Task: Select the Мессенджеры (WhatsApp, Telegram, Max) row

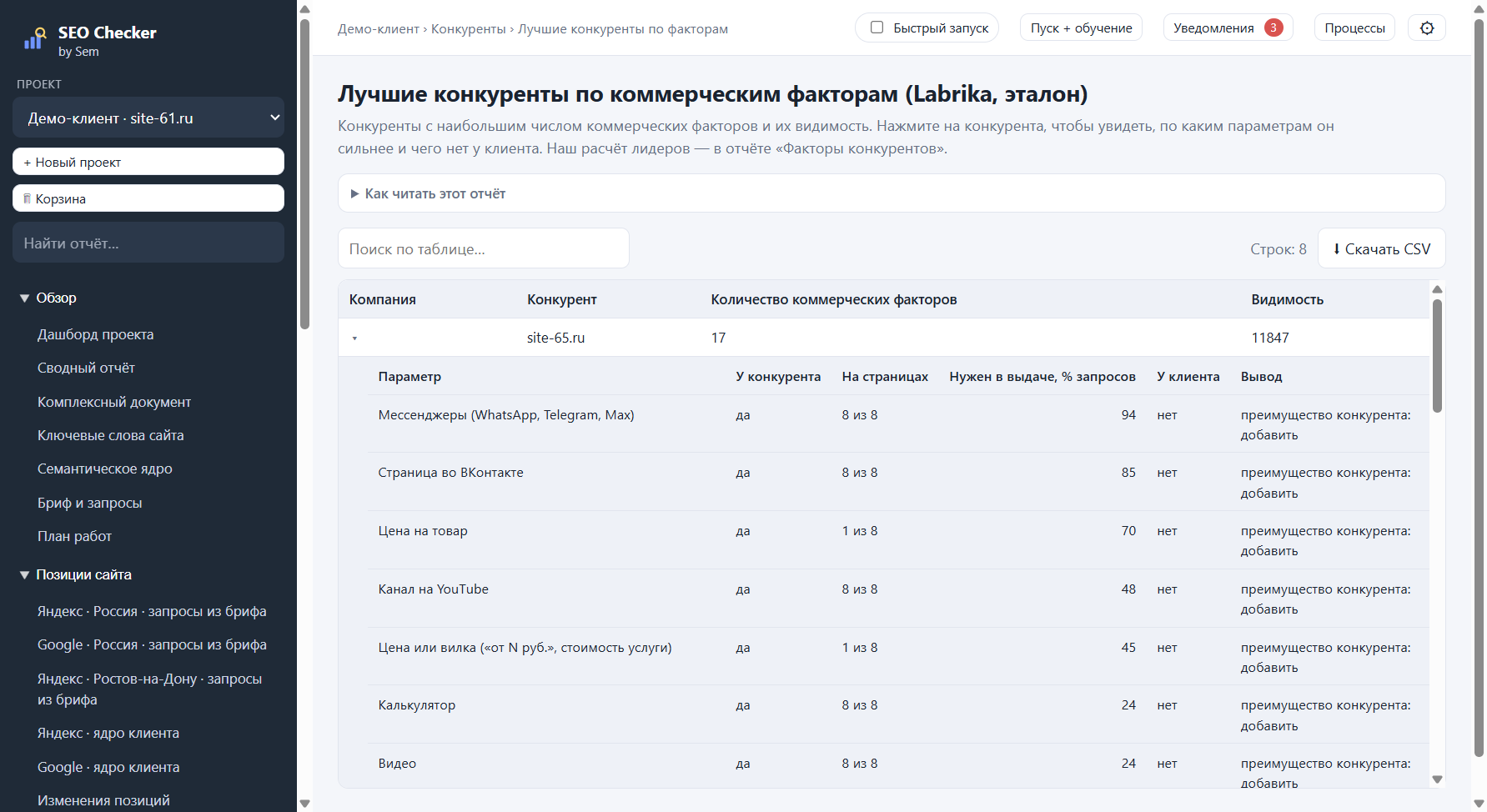Action: pos(899,424)
